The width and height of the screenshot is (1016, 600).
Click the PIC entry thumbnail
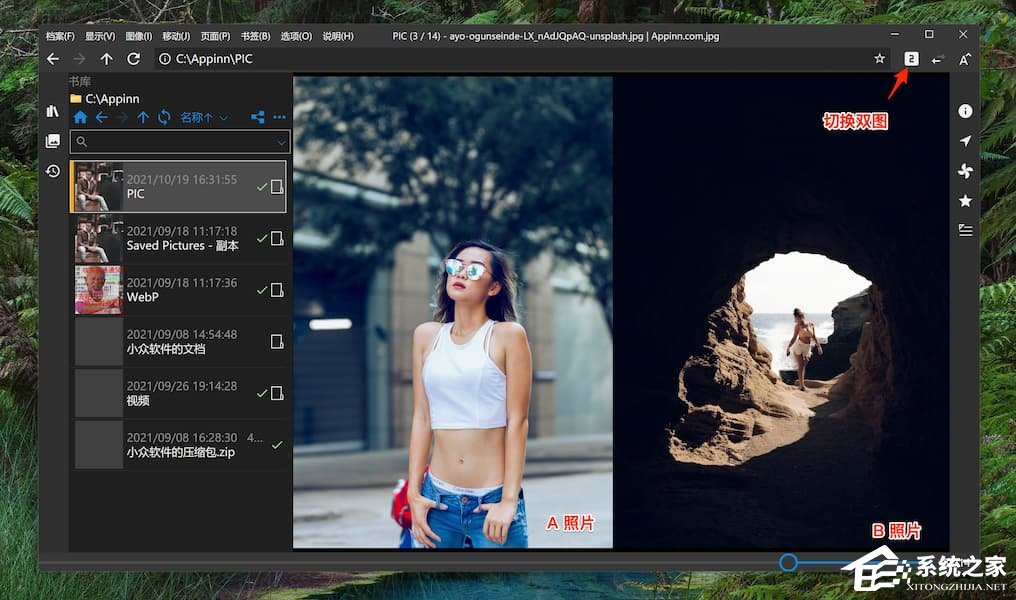98,187
